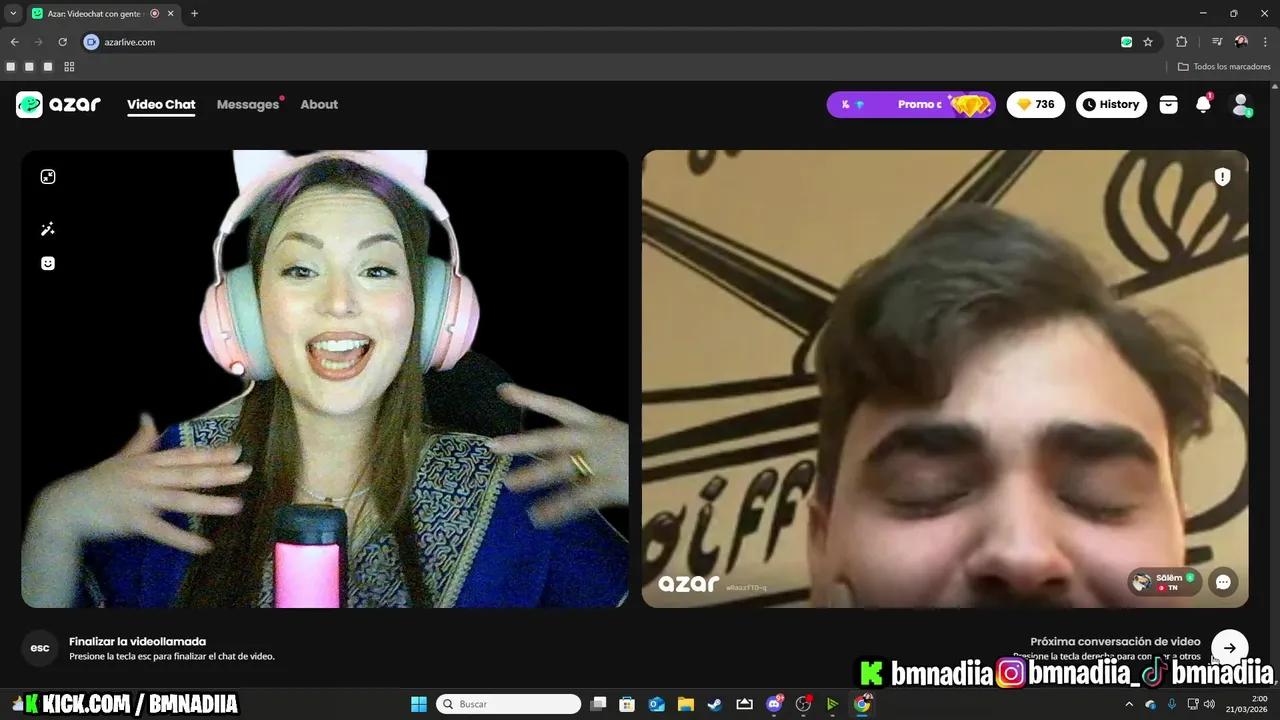Skip to next video chat with arrow button

coord(1229,648)
